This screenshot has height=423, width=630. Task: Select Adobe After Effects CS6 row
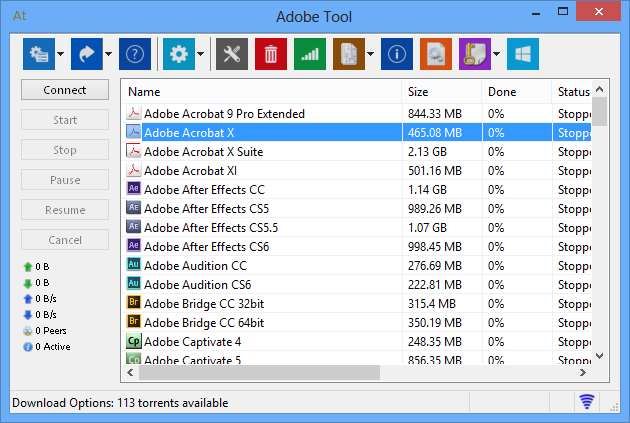pyautogui.click(x=356, y=247)
